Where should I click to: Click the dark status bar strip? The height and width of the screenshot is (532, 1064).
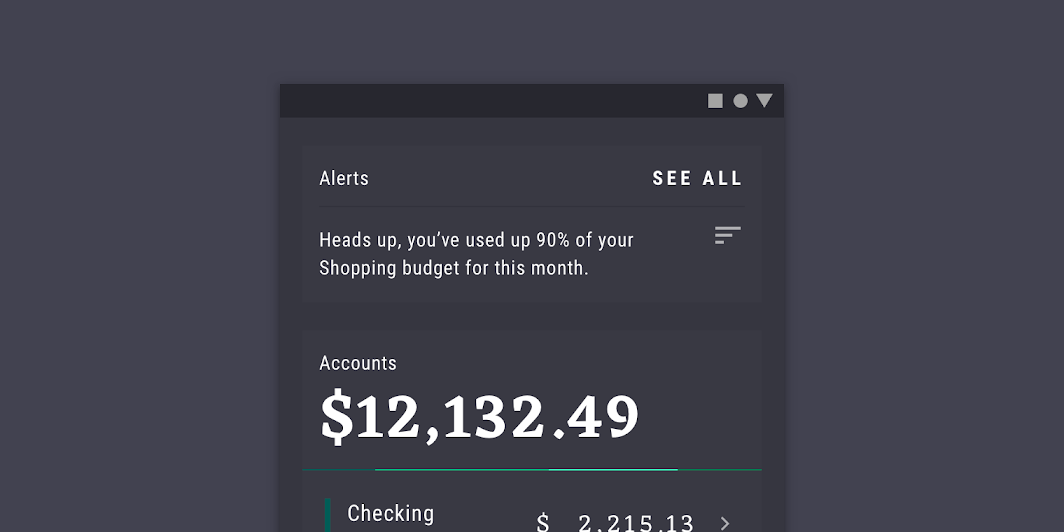click(532, 101)
